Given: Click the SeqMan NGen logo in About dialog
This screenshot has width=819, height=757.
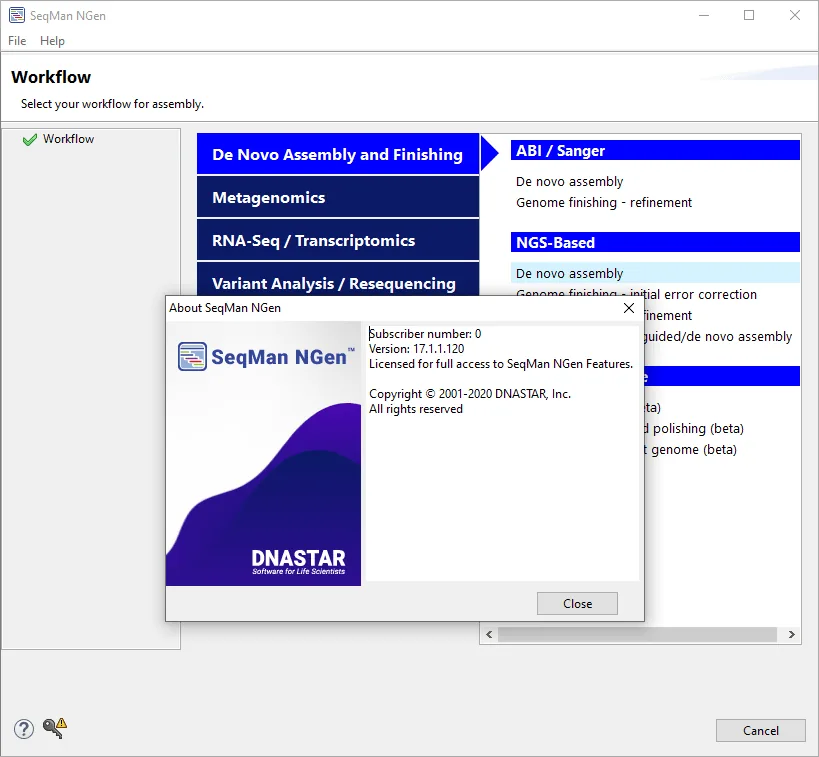Looking at the screenshot, I should pos(266,357).
